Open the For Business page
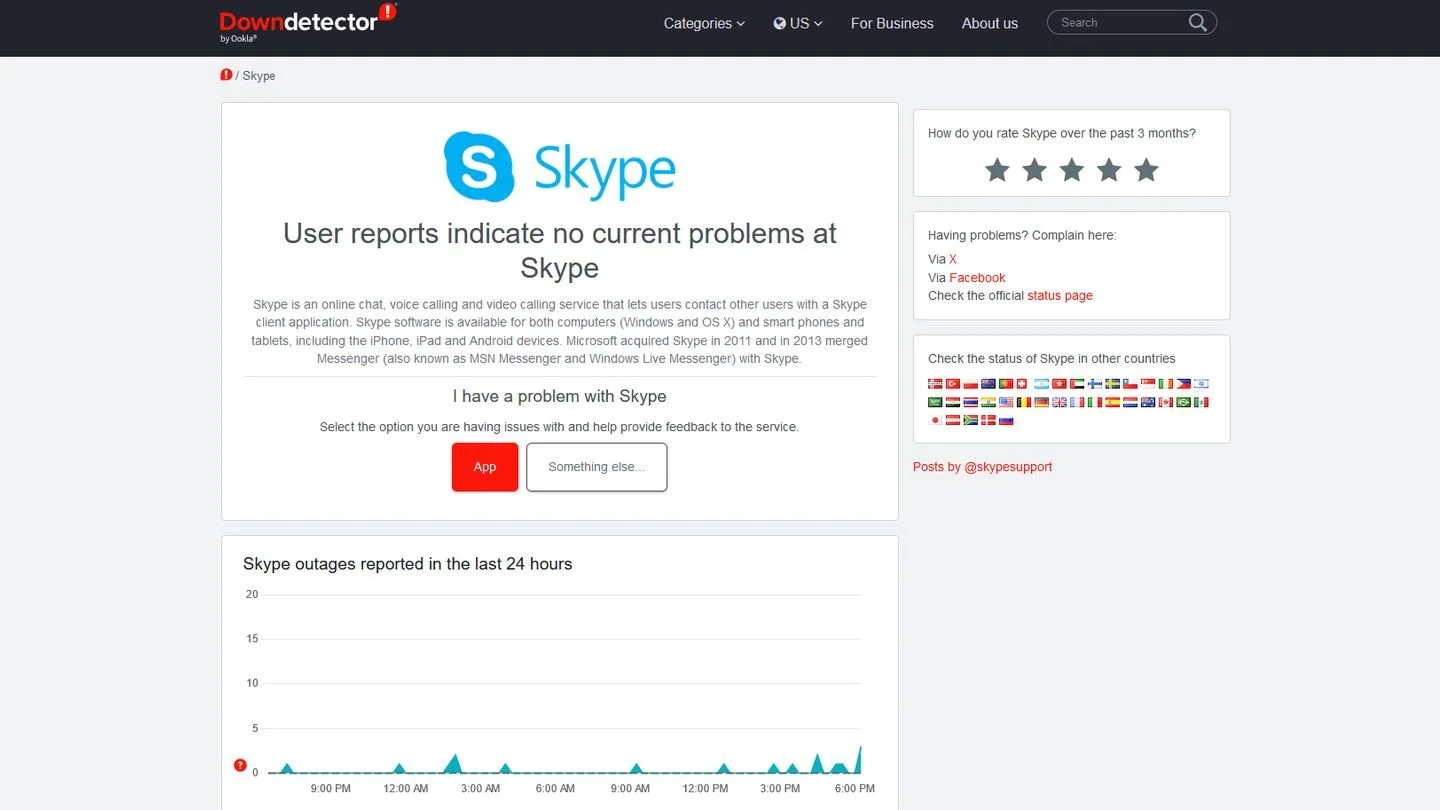1440x810 pixels. 892,23
